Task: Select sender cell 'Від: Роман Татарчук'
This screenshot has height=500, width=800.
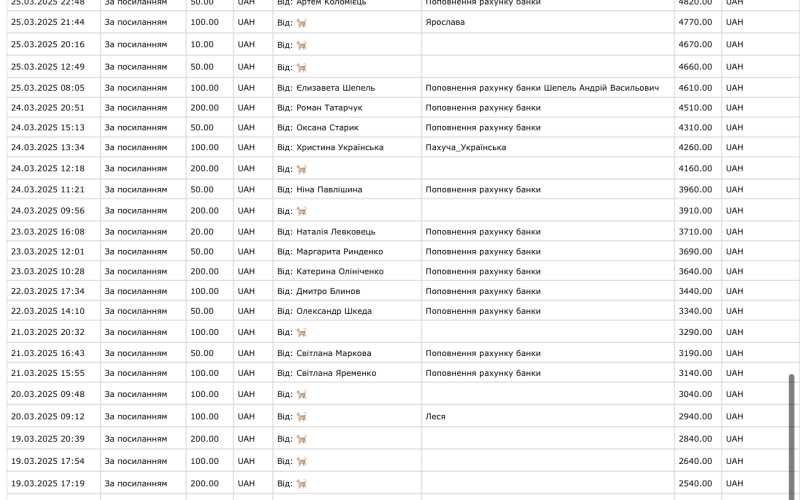Action: [347, 108]
